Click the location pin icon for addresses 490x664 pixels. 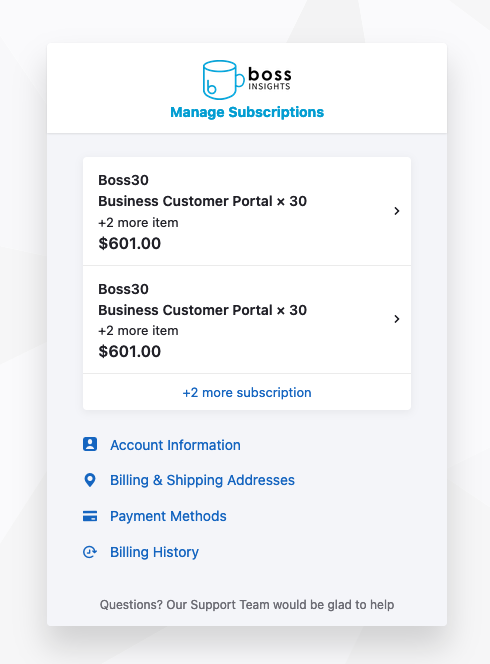coord(90,480)
